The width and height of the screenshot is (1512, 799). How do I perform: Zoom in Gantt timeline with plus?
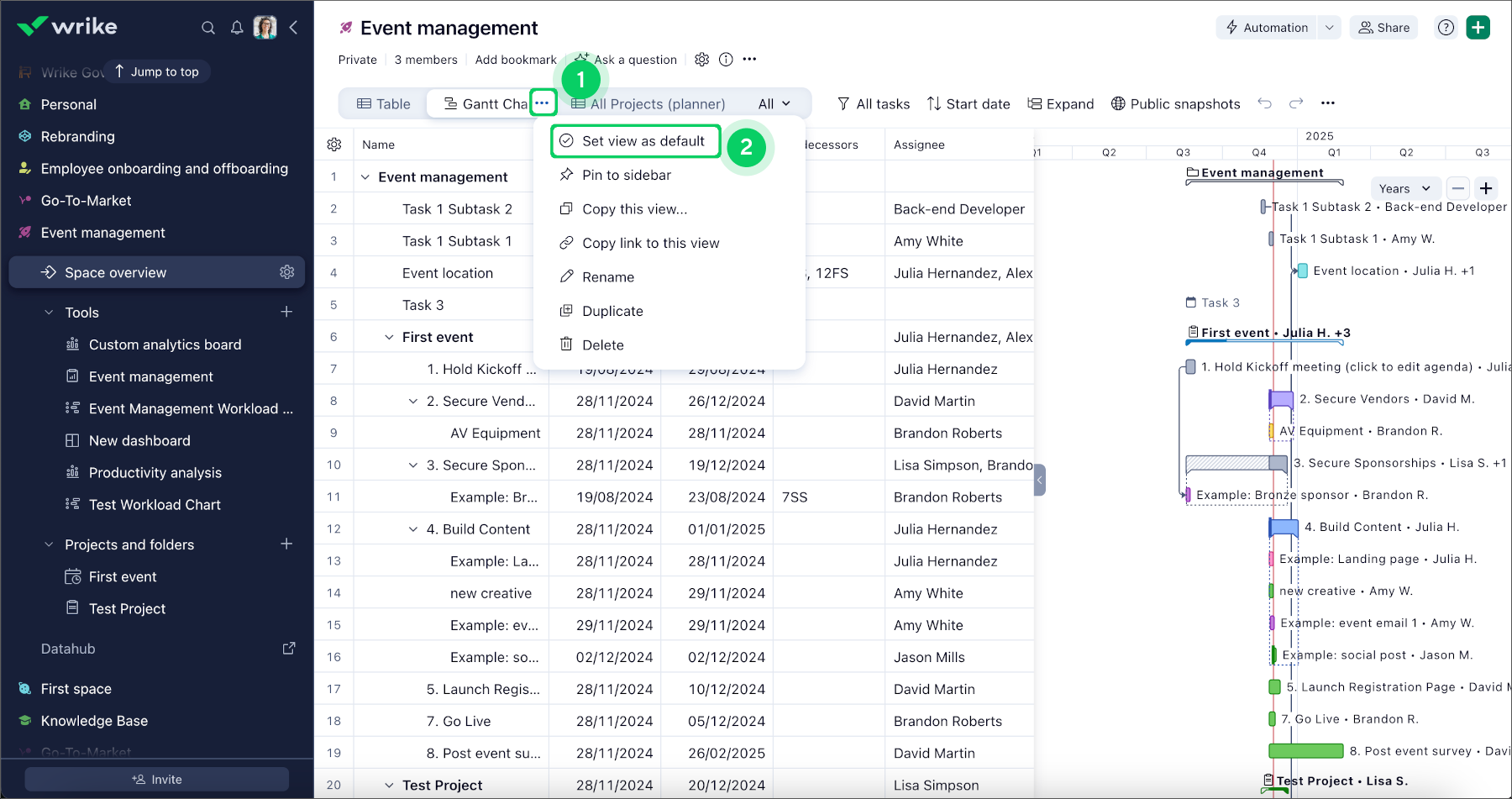click(1486, 188)
